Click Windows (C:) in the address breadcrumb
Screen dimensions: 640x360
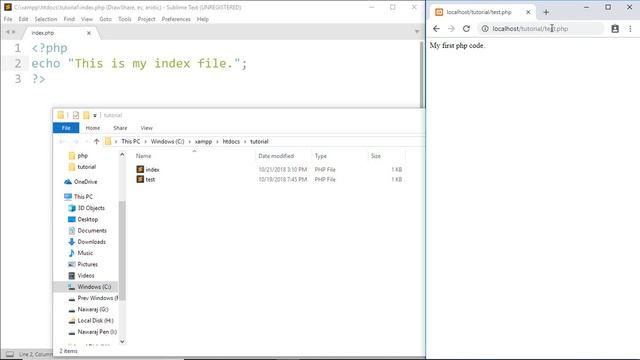pyautogui.click(x=167, y=142)
